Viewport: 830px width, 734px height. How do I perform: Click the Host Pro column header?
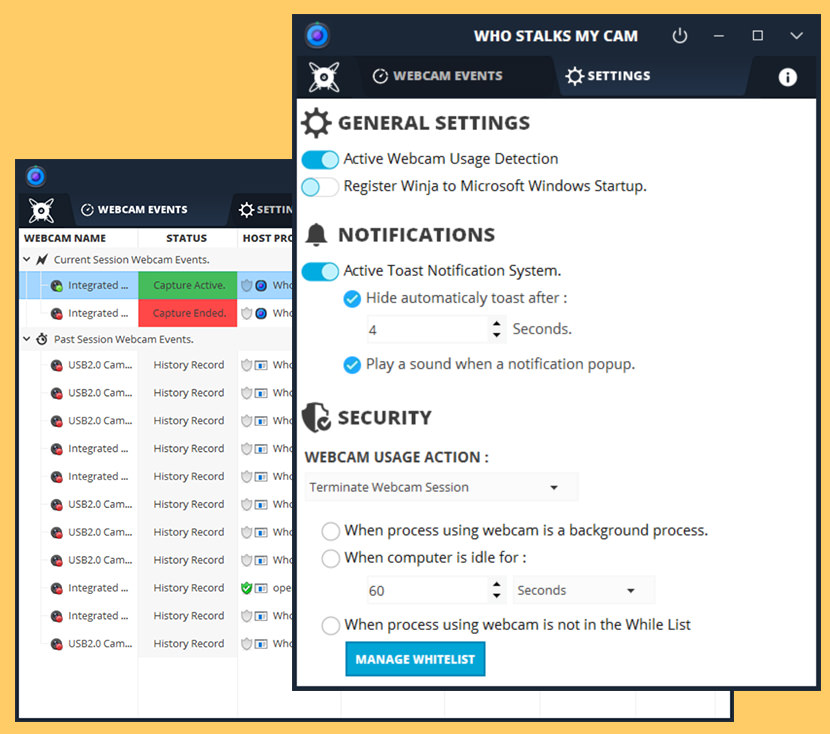tap(265, 239)
